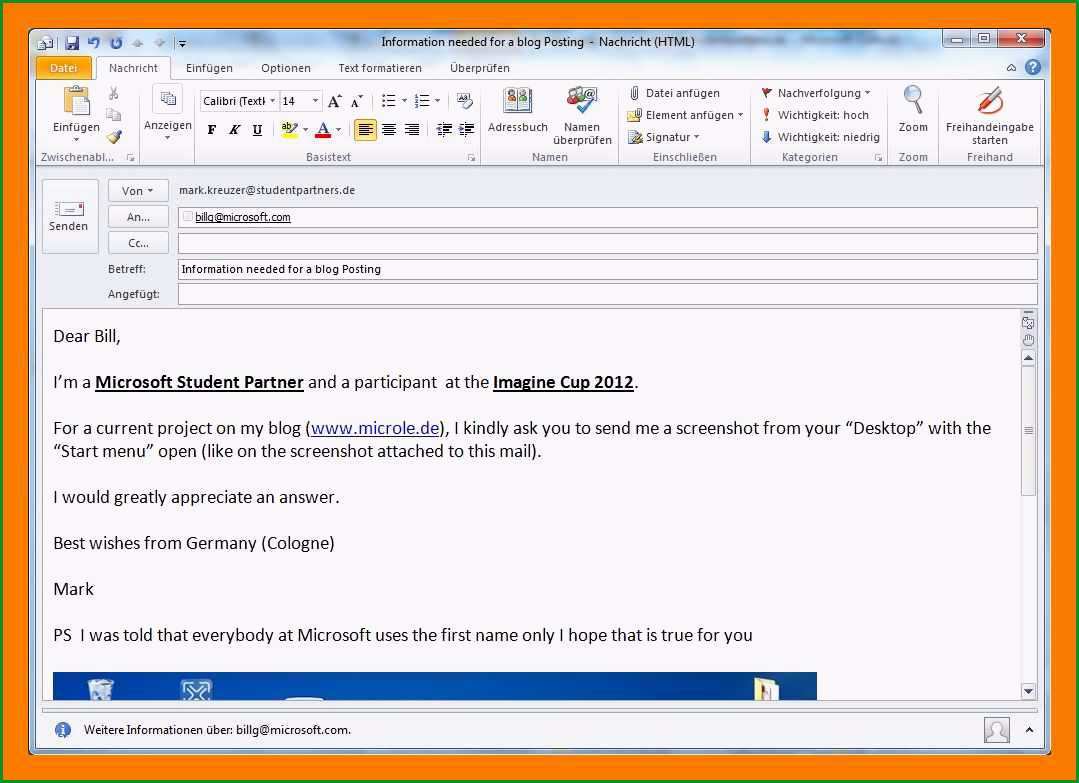Expand the people pane chevron
The width and height of the screenshot is (1079, 783).
coord(1029,730)
